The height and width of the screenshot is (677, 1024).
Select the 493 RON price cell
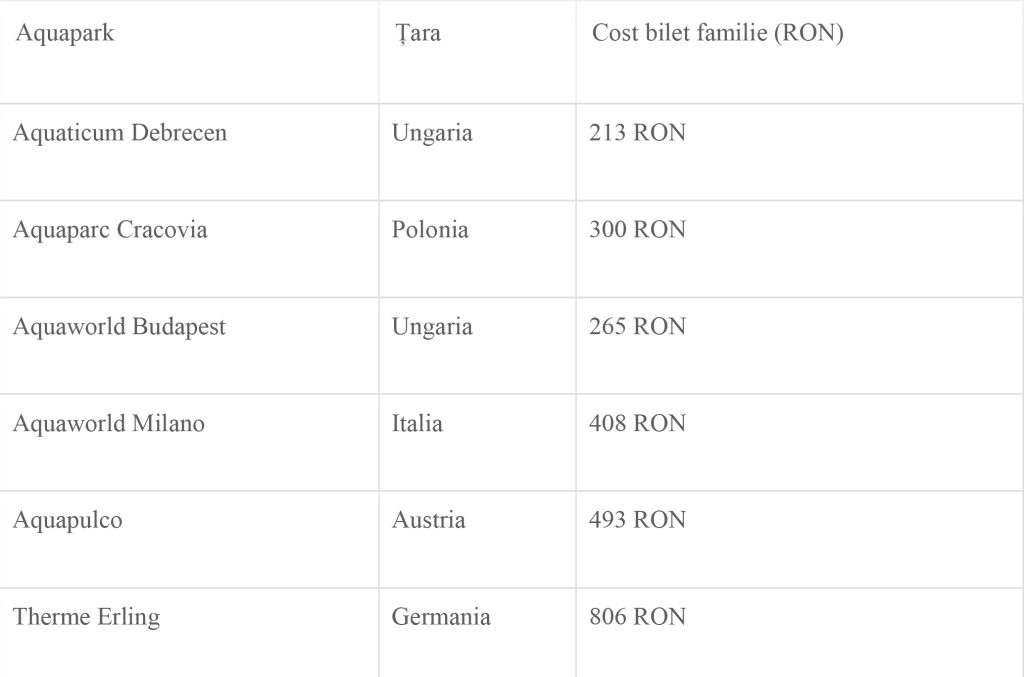click(637, 521)
